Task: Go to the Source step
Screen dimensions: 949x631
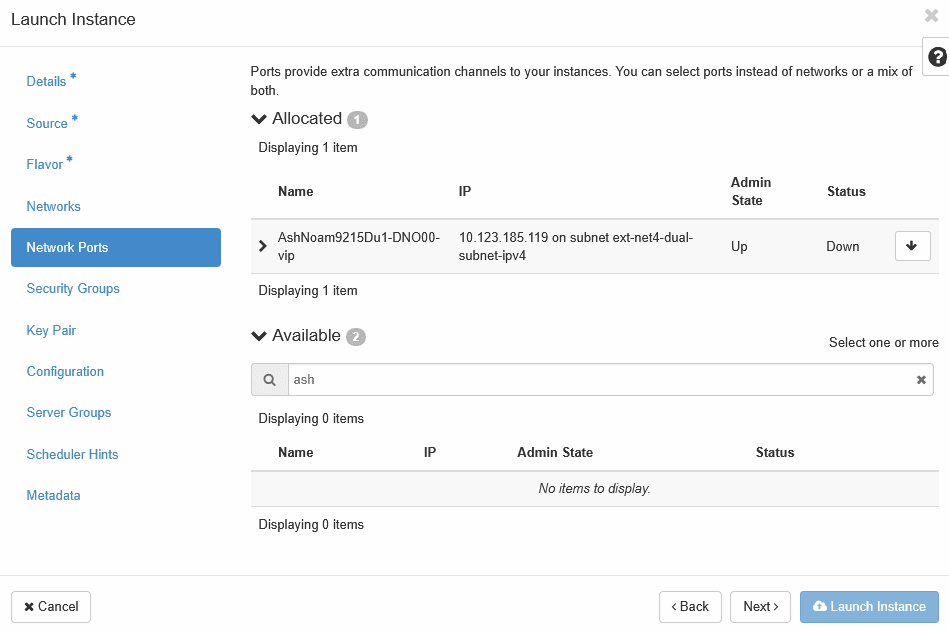Action: click(47, 123)
